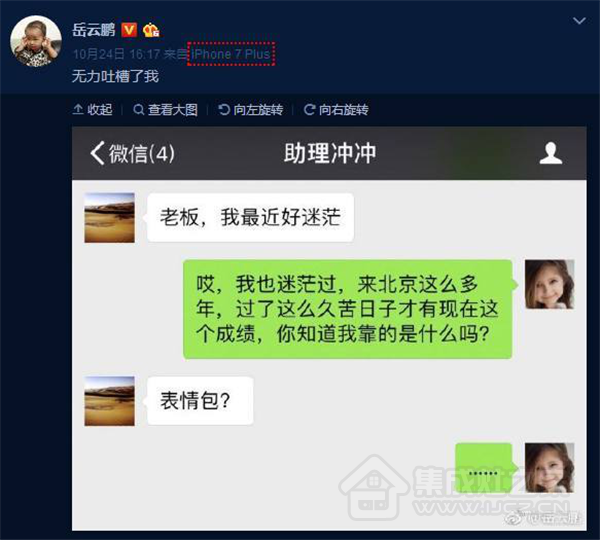Rotate image left with 向左旋转
The width and height of the screenshot is (600, 540).
[x=251, y=110]
